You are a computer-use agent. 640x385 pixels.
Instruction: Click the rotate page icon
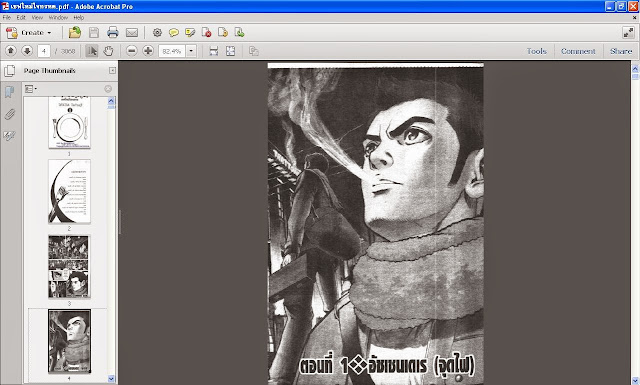coord(223,33)
